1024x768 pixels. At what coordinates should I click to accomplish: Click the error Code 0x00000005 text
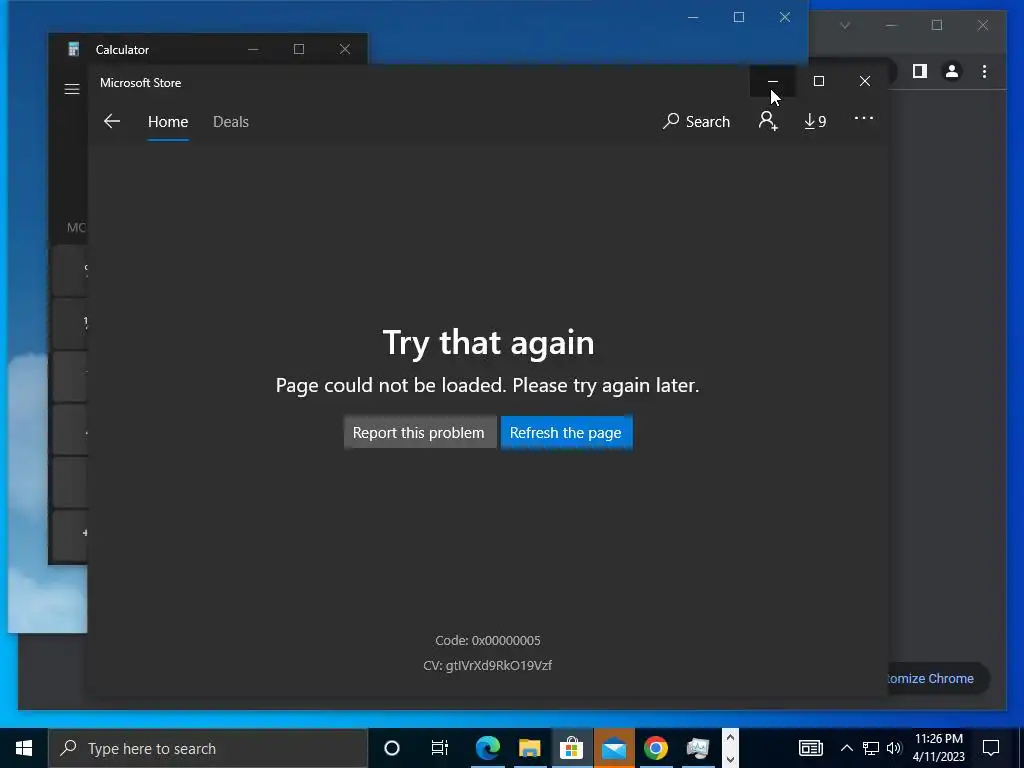pos(488,641)
